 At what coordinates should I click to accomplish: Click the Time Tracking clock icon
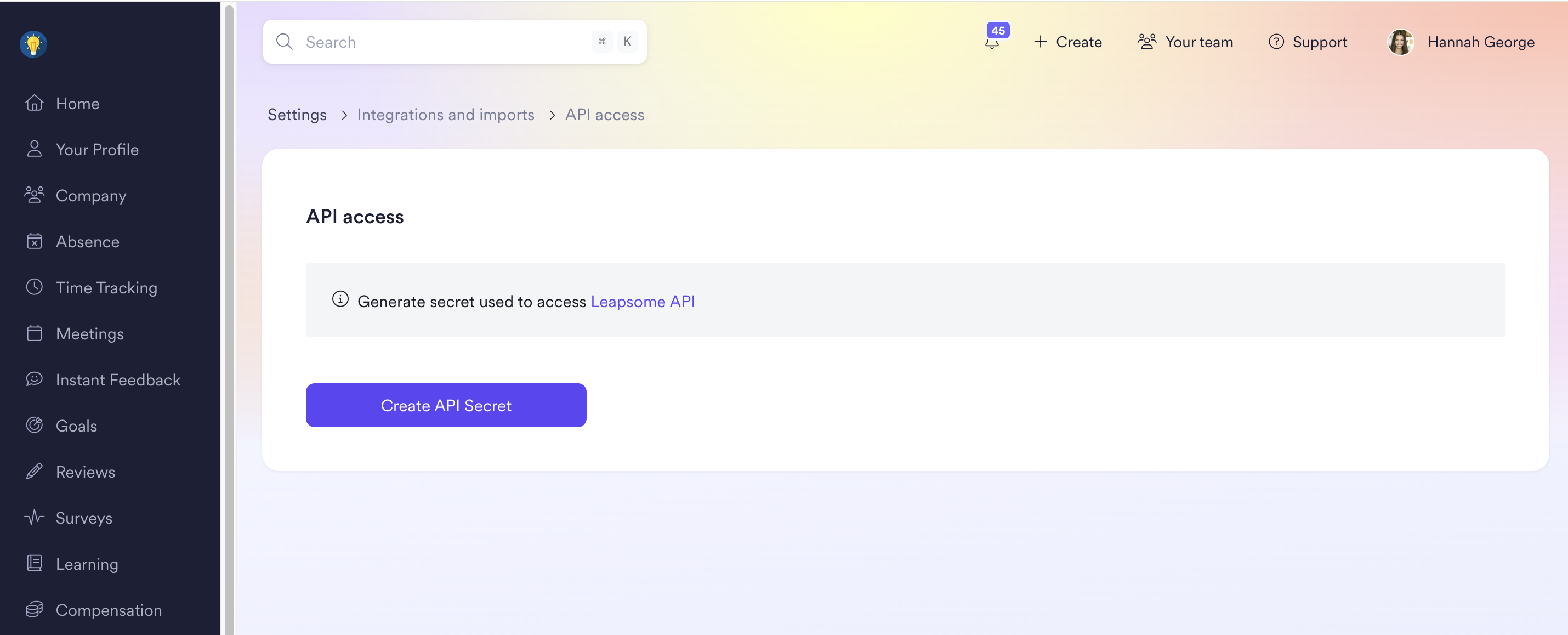click(x=34, y=287)
